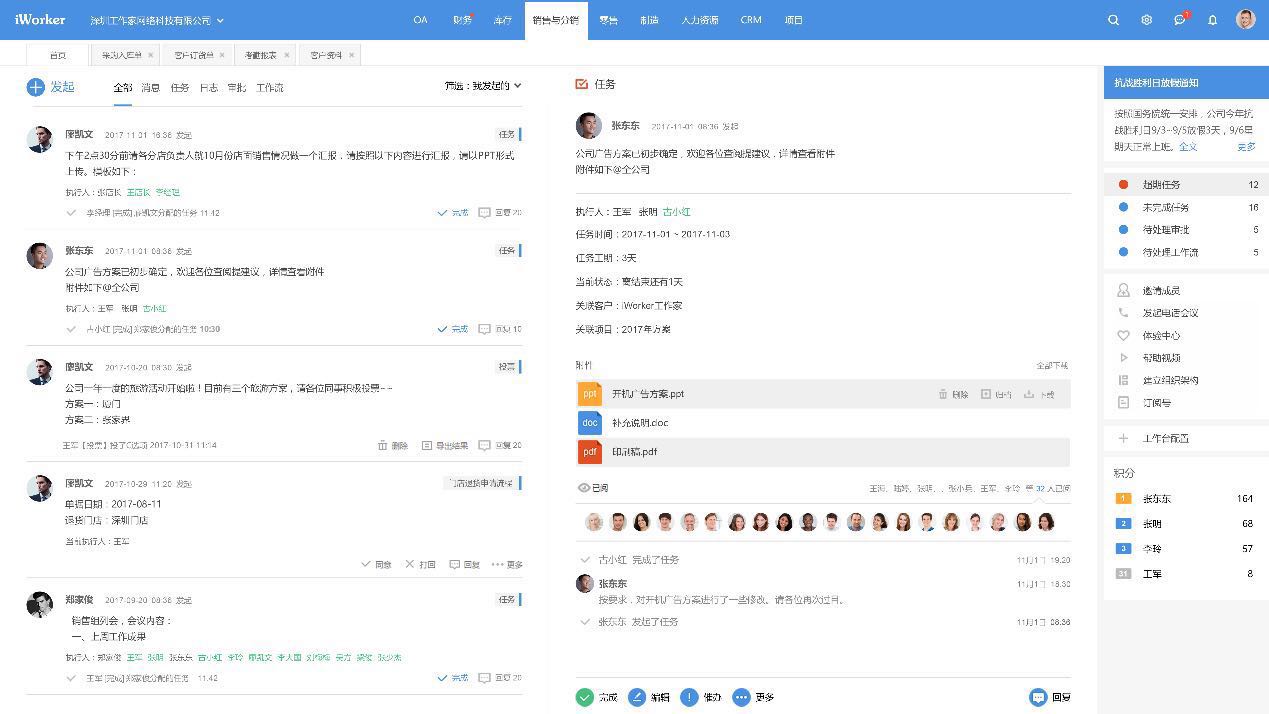Click 全部下载 link above attachments
Screen dimensions: 1269x714
point(1052,365)
